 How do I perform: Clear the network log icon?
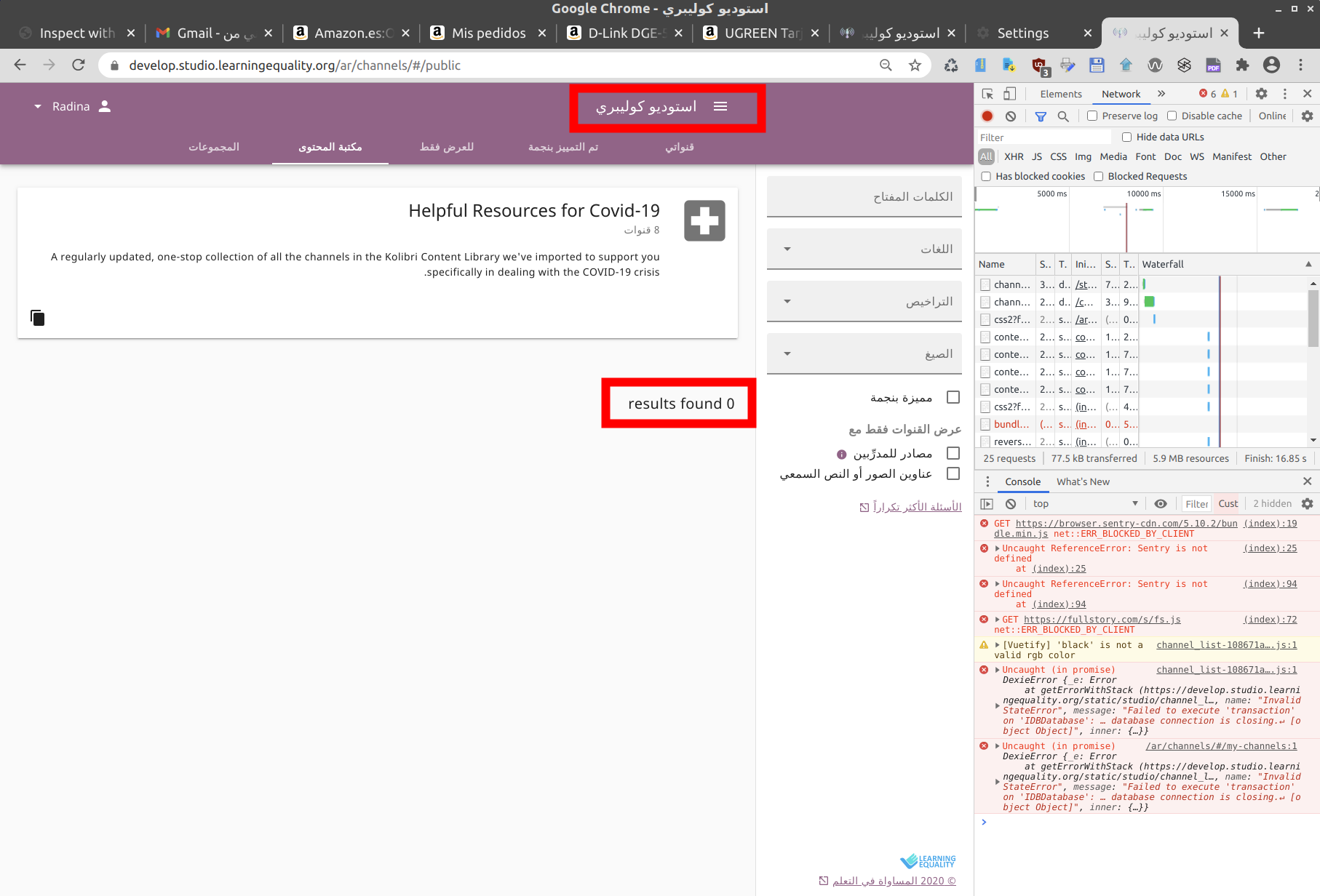coord(1011,116)
